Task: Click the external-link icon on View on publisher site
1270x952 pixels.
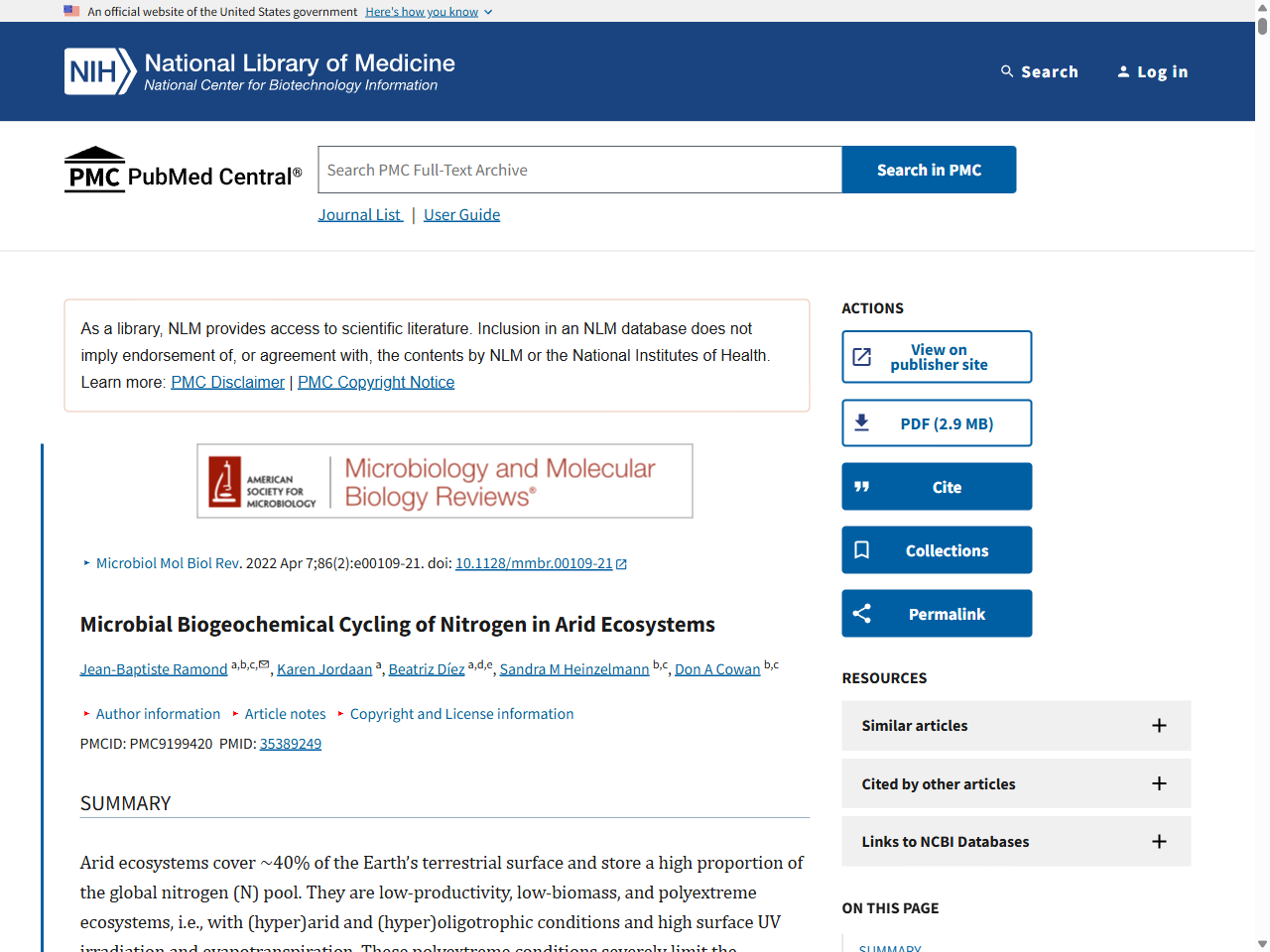Action: coord(862,356)
